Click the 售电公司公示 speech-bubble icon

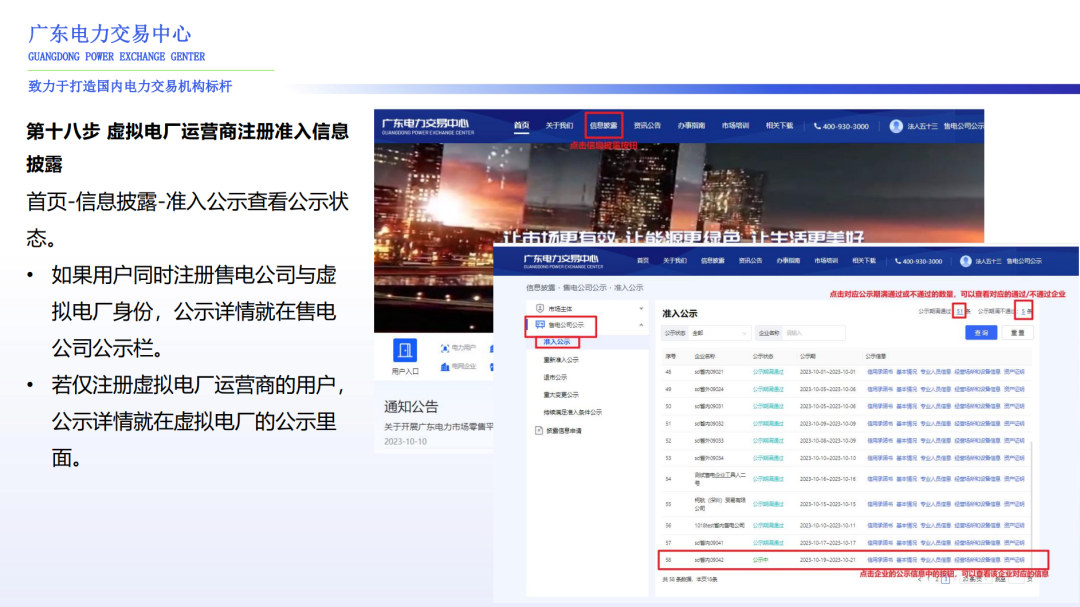click(x=538, y=324)
